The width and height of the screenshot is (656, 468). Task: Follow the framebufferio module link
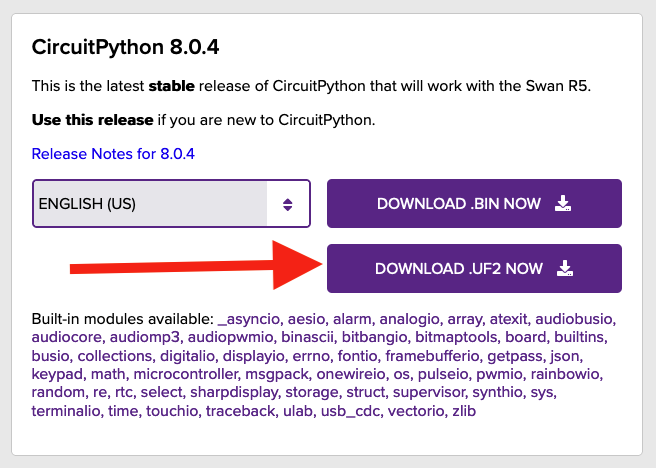(432, 356)
